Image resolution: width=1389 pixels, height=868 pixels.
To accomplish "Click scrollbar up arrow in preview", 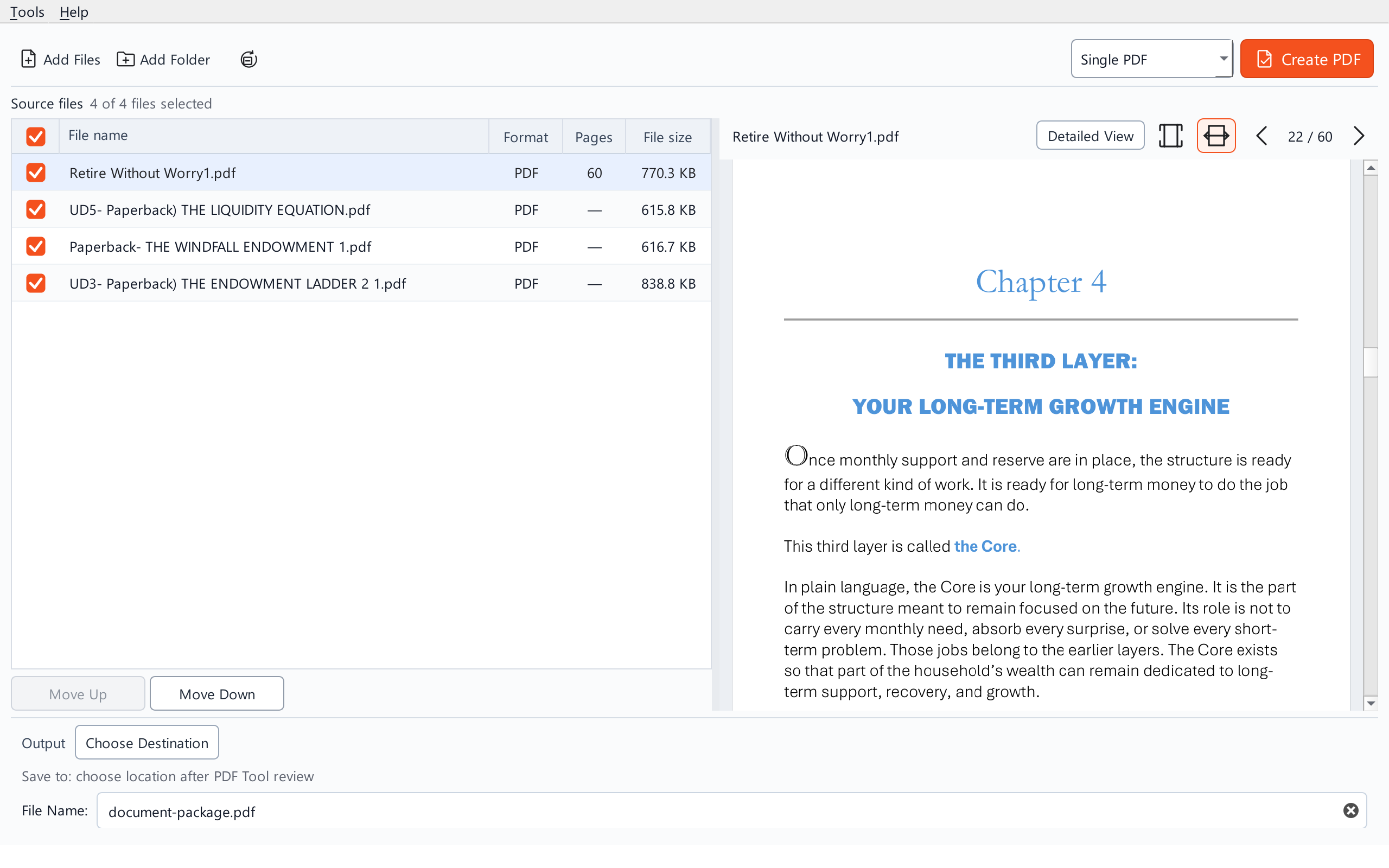I will (1371, 168).
